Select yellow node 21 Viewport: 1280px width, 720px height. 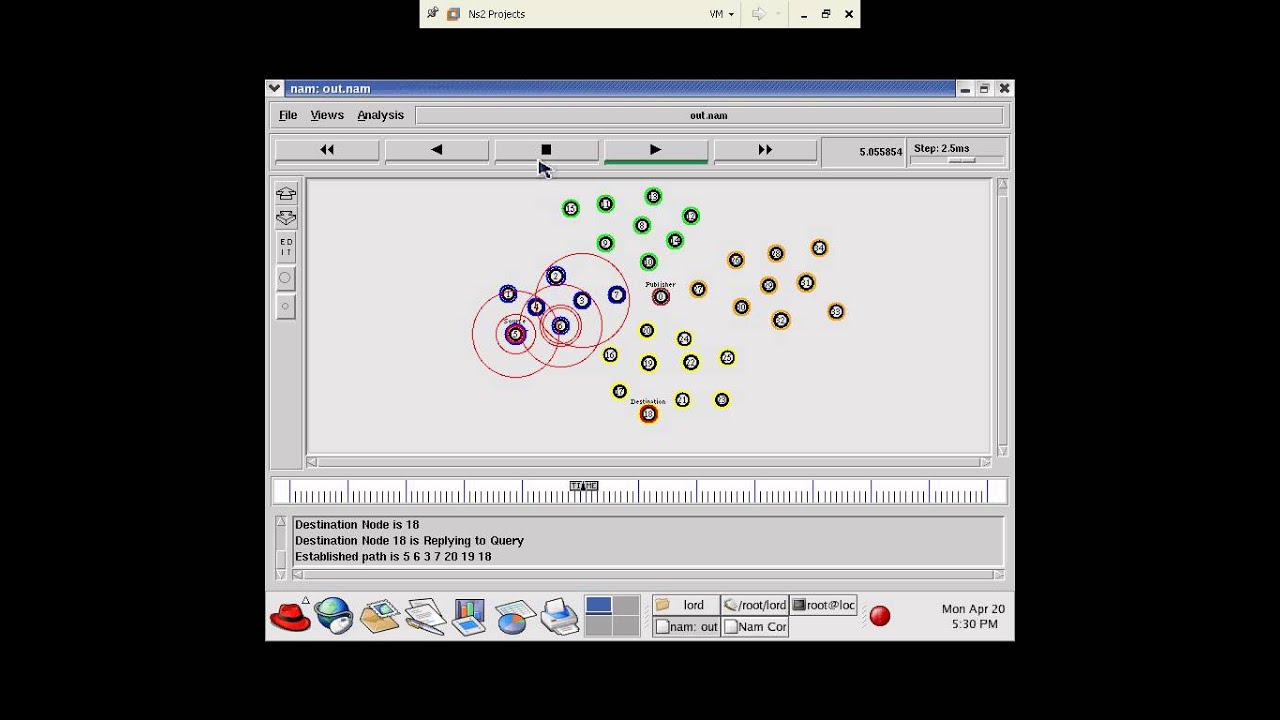682,400
